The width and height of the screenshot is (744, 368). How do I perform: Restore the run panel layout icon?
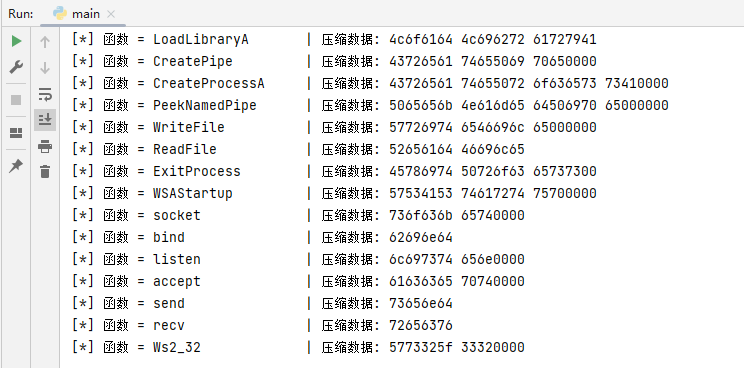[x=16, y=133]
